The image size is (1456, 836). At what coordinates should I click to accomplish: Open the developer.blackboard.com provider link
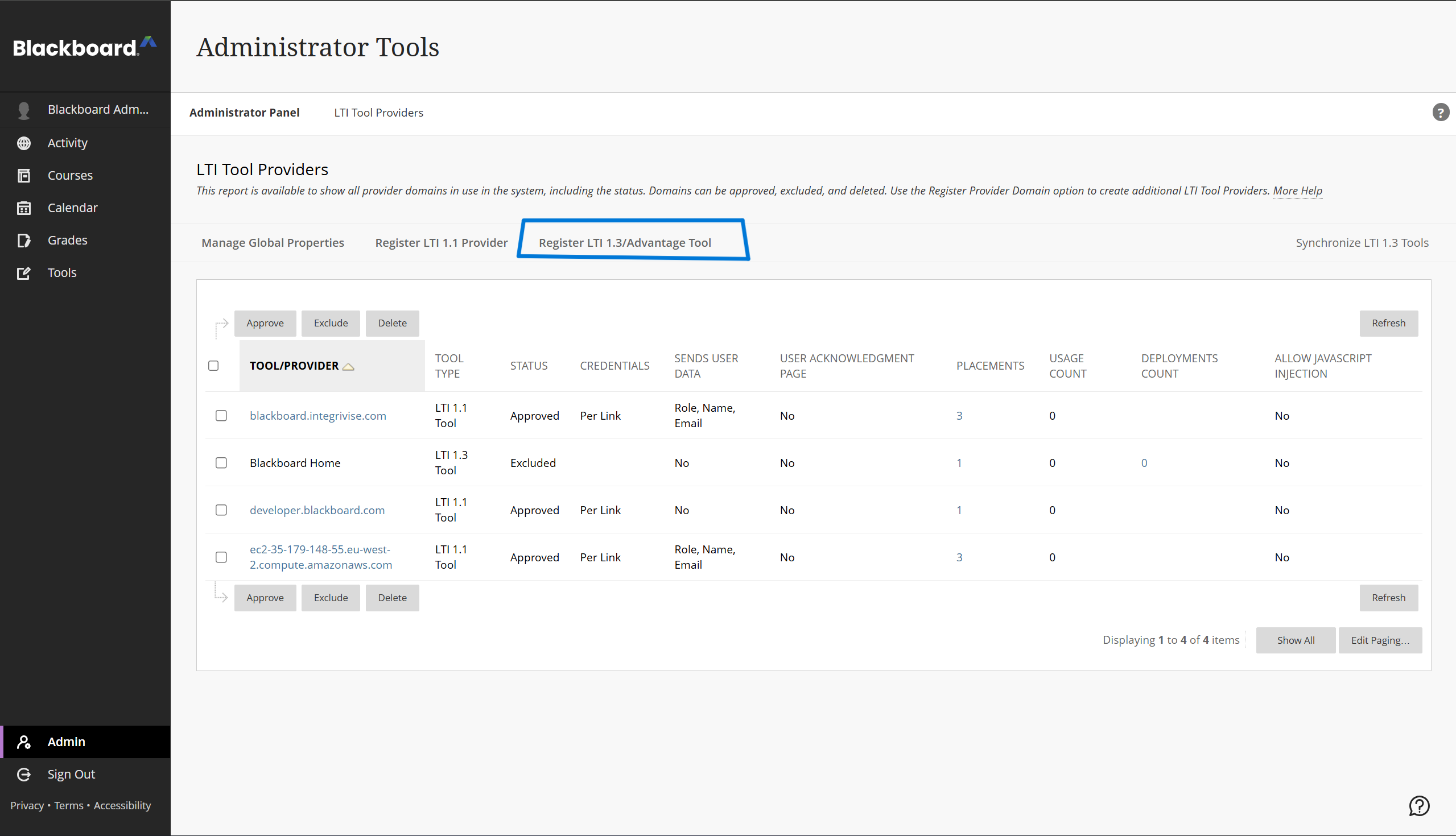[x=317, y=510]
